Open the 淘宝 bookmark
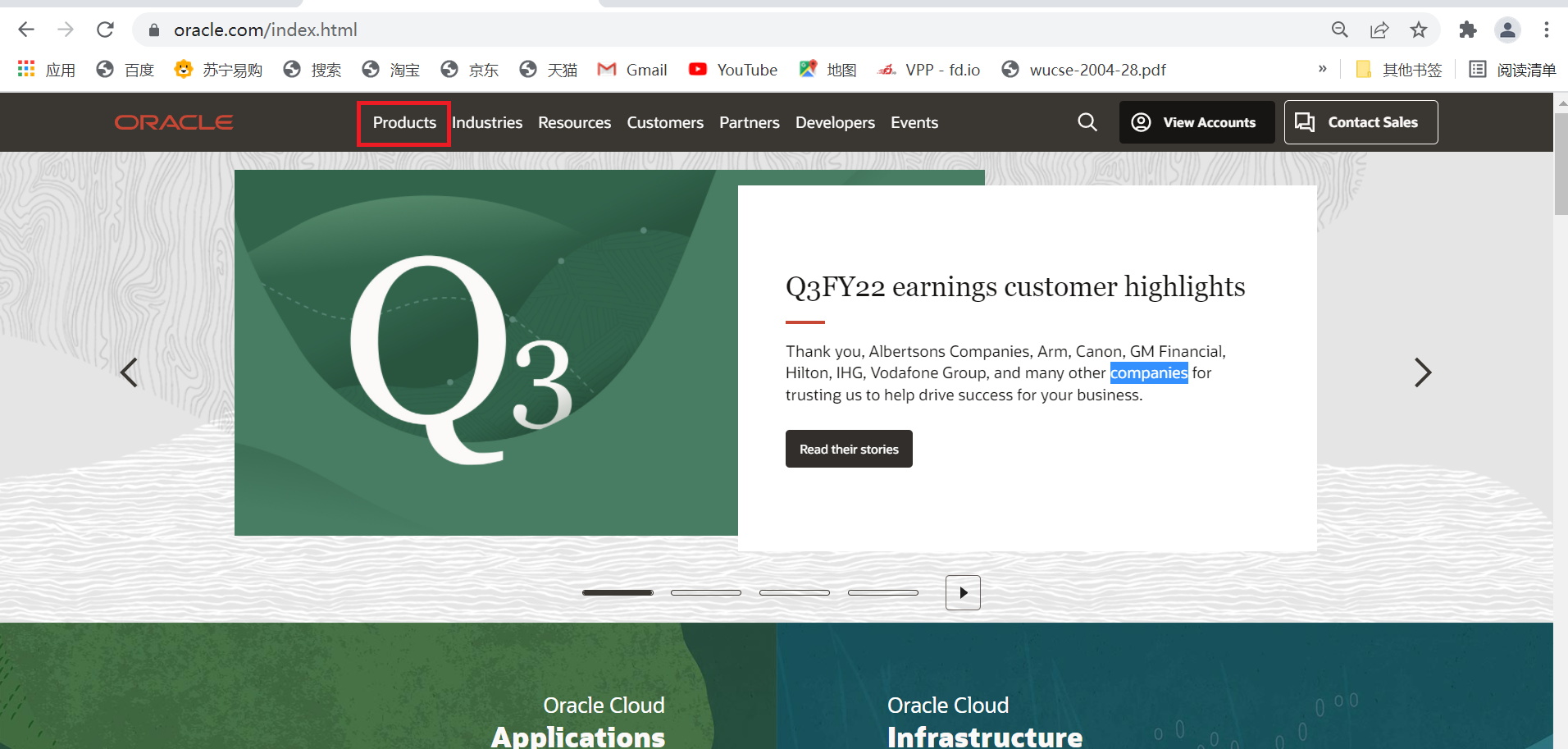The width and height of the screenshot is (1568, 749). point(391,70)
